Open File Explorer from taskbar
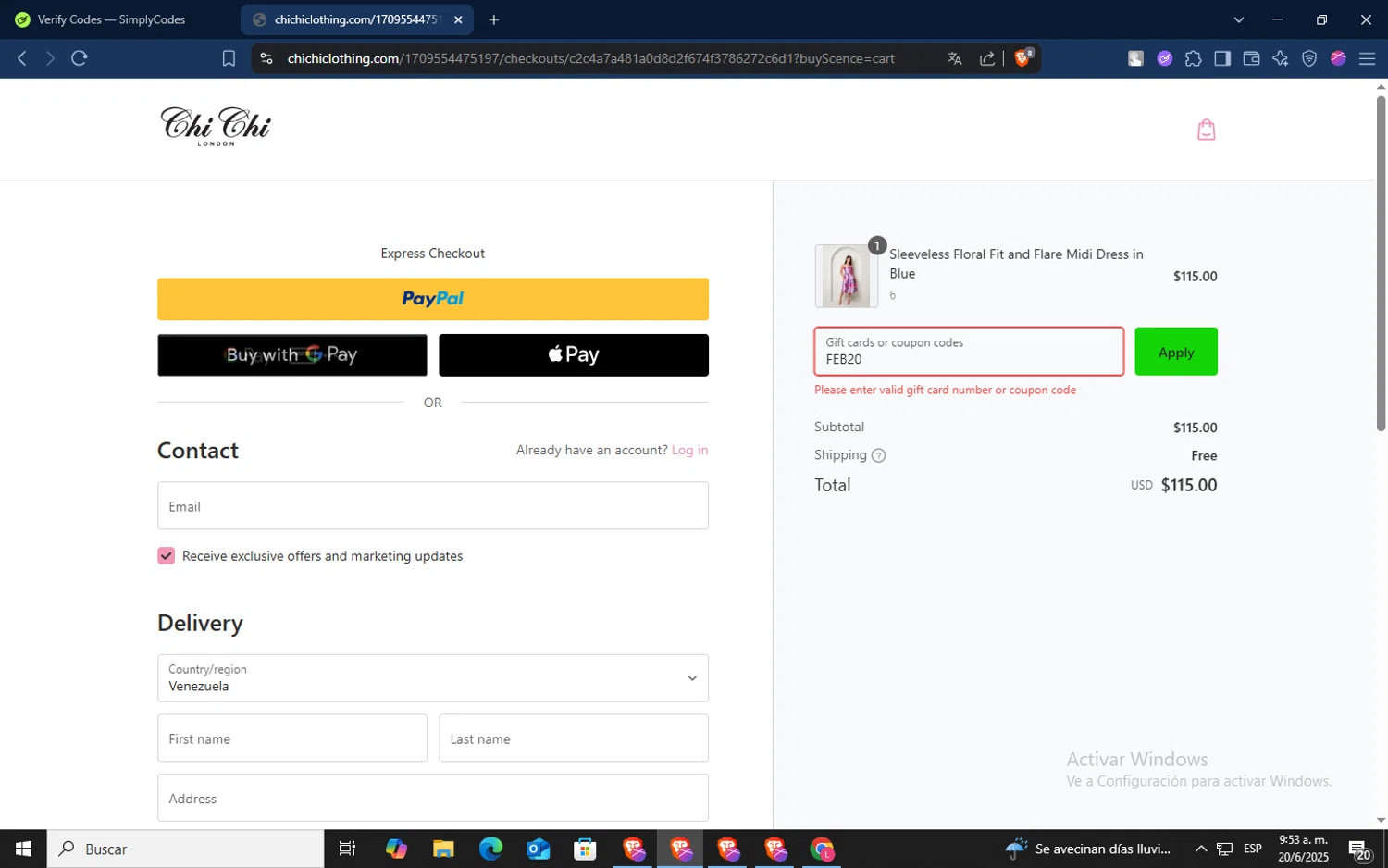This screenshot has height=868, width=1388. [x=443, y=849]
